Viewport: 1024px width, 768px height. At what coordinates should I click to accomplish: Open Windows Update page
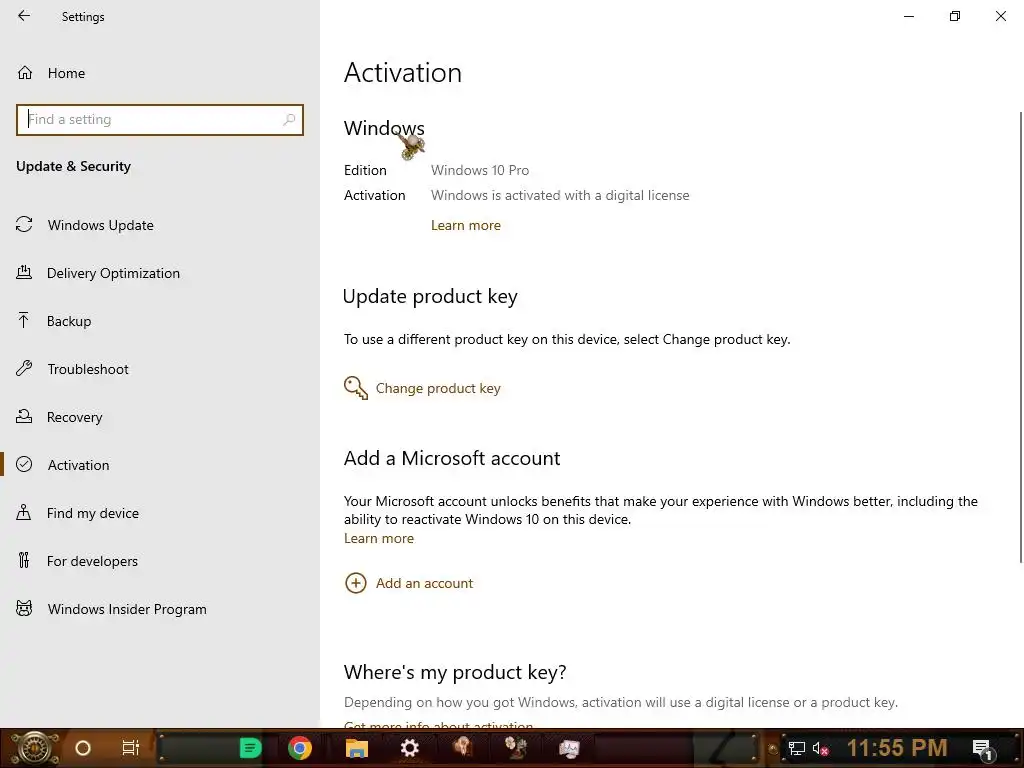pyautogui.click(x=100, y=225)
